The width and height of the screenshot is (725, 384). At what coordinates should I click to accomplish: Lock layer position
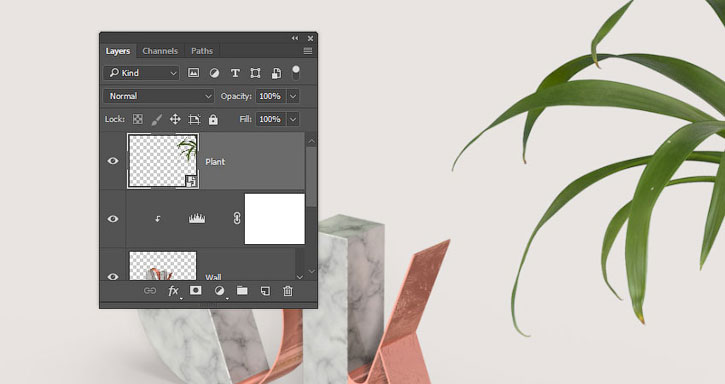click(x=175, y=119)
